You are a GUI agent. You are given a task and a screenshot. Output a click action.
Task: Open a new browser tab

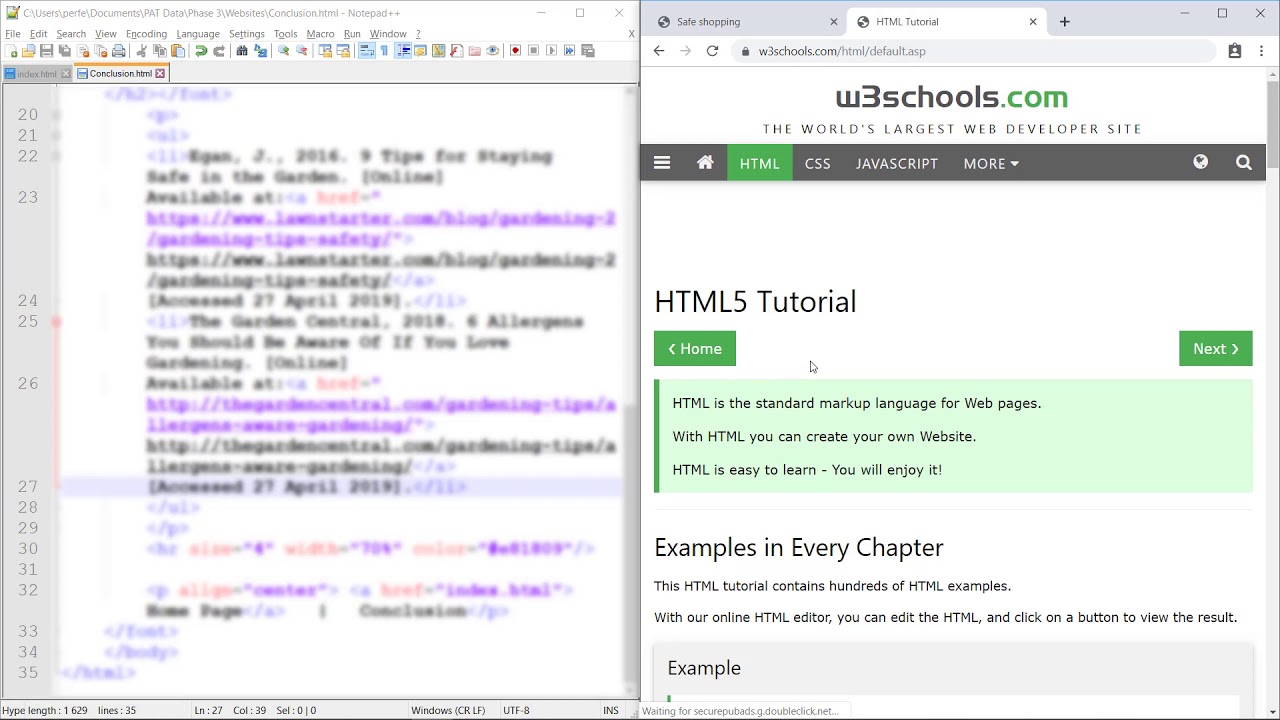pyautogui.click(x=1064, y=21)
